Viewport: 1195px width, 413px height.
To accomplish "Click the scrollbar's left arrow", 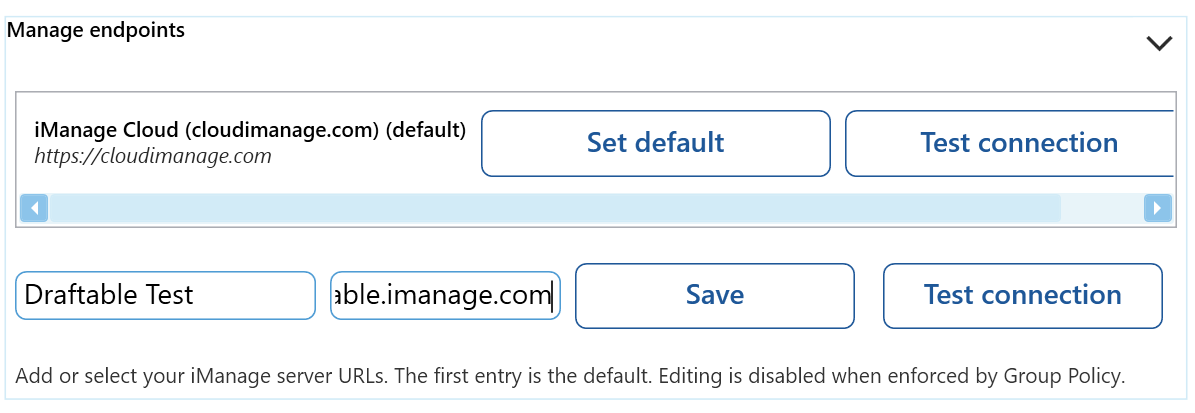I will pos(34,208).
